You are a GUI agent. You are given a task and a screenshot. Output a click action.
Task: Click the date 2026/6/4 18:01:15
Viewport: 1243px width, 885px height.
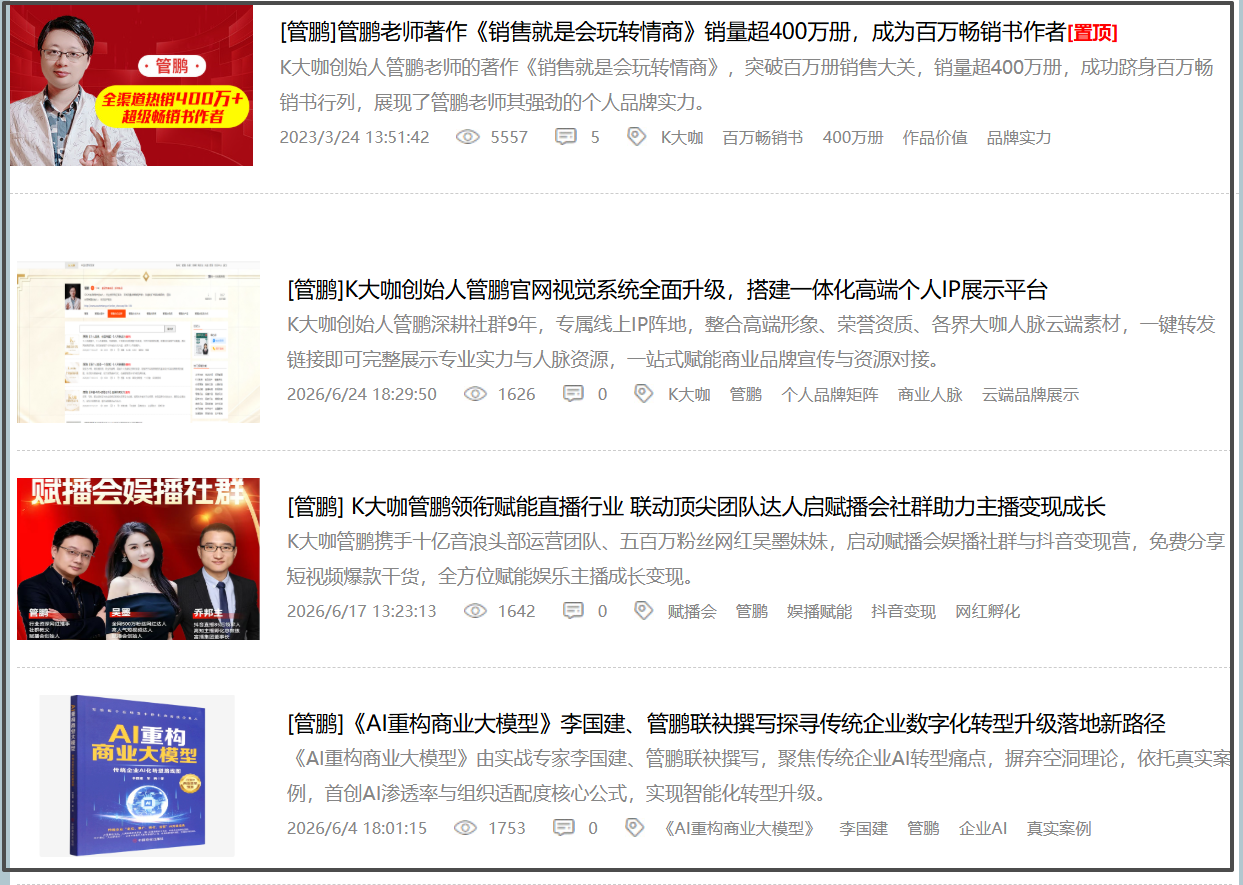(x=357, y=829)
